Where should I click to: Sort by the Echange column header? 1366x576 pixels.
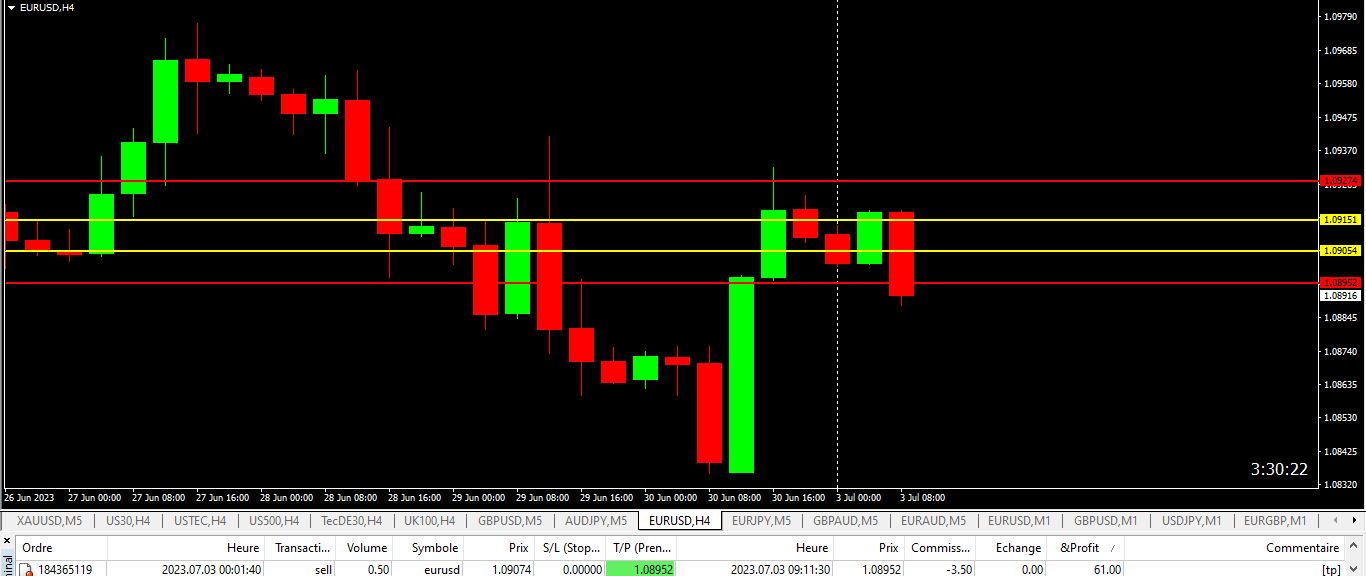pos(1011,548)
